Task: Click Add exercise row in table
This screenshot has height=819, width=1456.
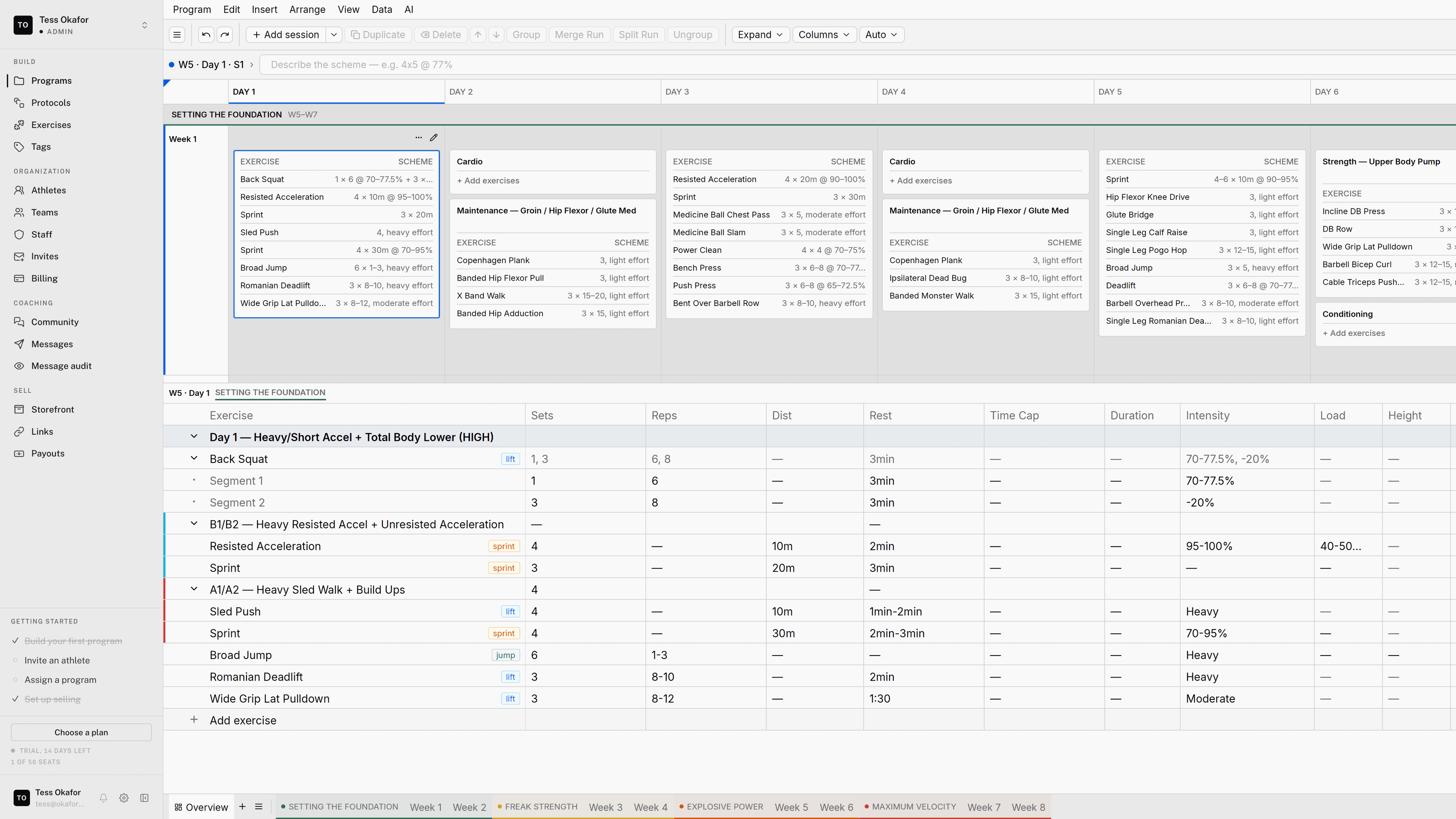Action: click(243, 720)
